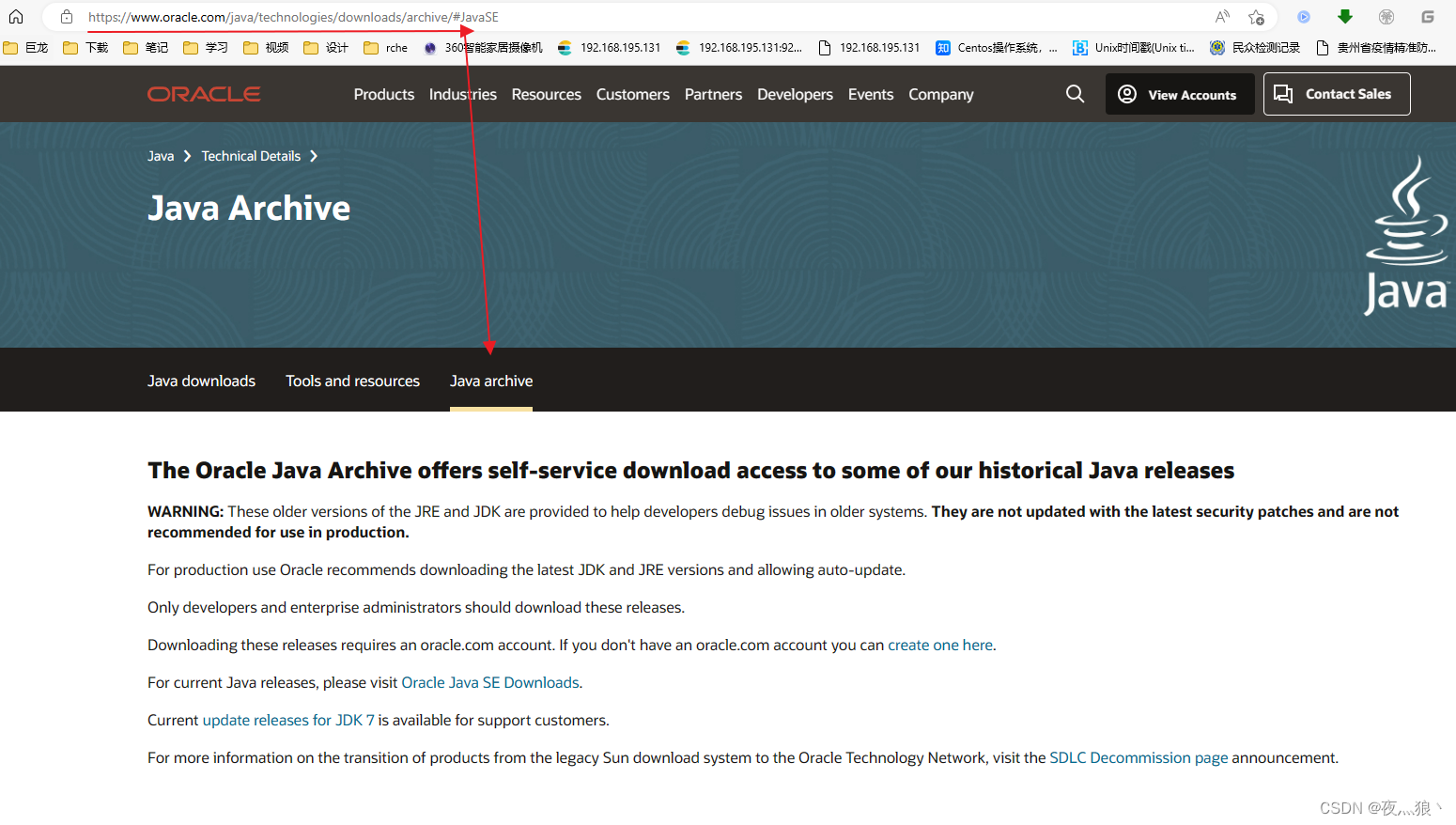Open the Resources menu

pos(547,94)
